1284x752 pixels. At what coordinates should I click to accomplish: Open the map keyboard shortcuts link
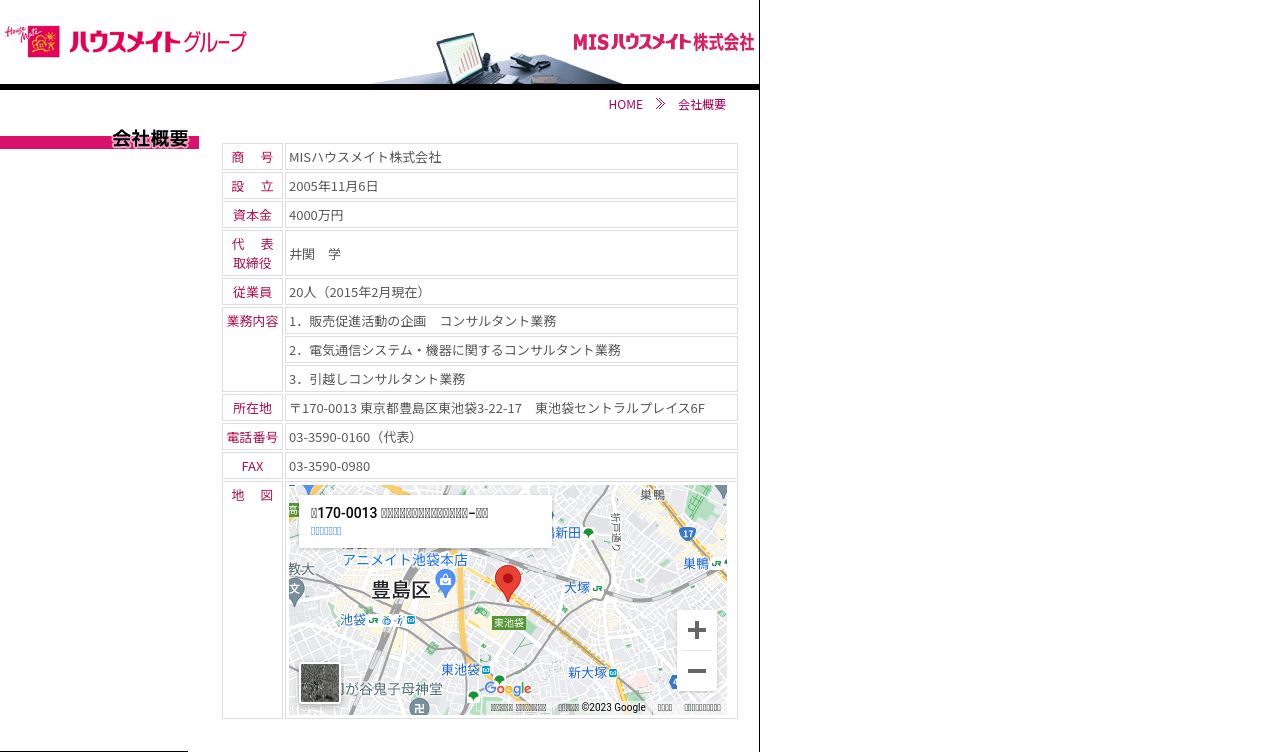(x=518, y=708)
